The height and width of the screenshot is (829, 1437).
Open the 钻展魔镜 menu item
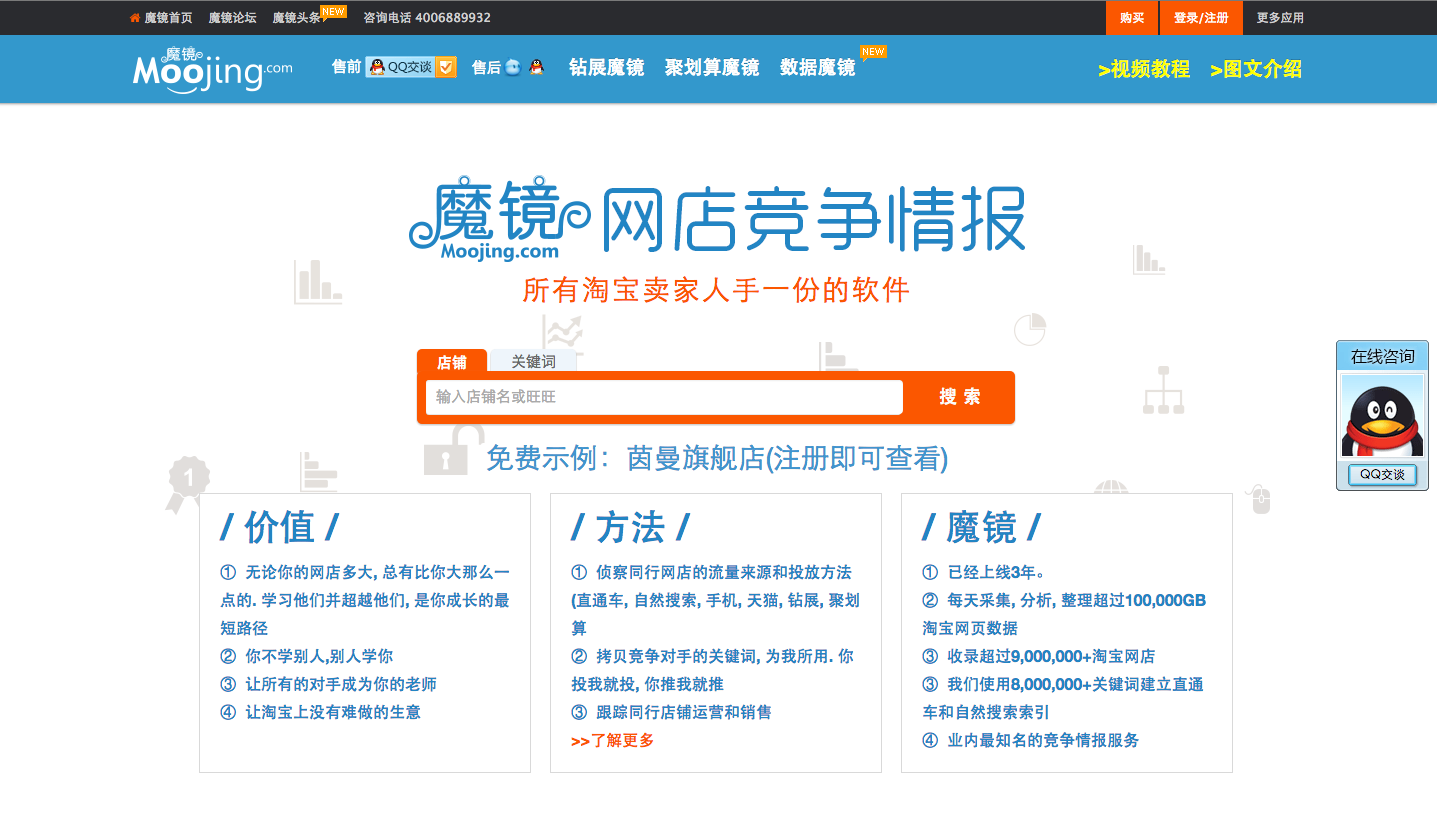coord(606,68)
